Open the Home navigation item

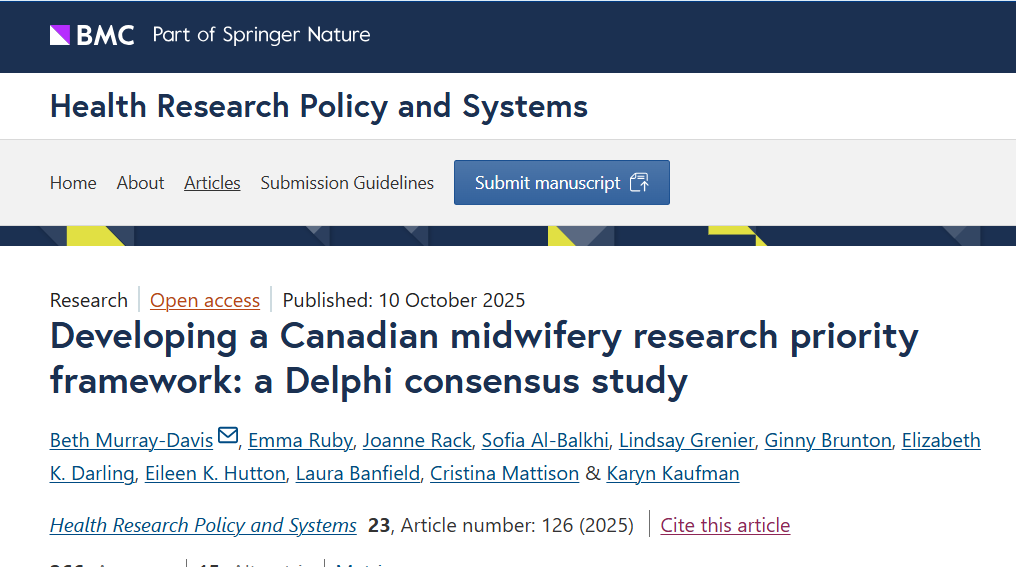pyautogui.click(x=73, y=183)
